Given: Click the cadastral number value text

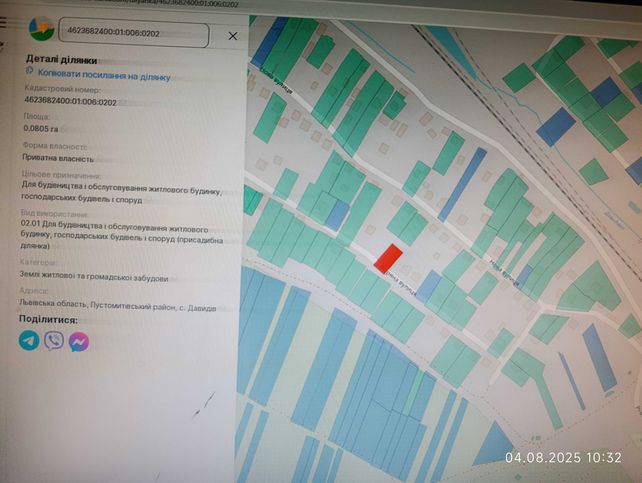Looking at the screenshot, I should click(x=70, y=101).
